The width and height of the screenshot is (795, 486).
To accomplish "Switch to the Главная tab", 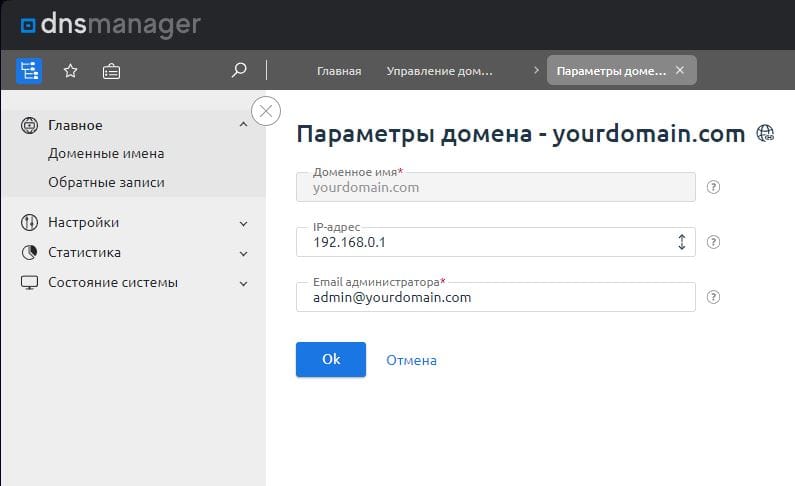I will (339, 71).
